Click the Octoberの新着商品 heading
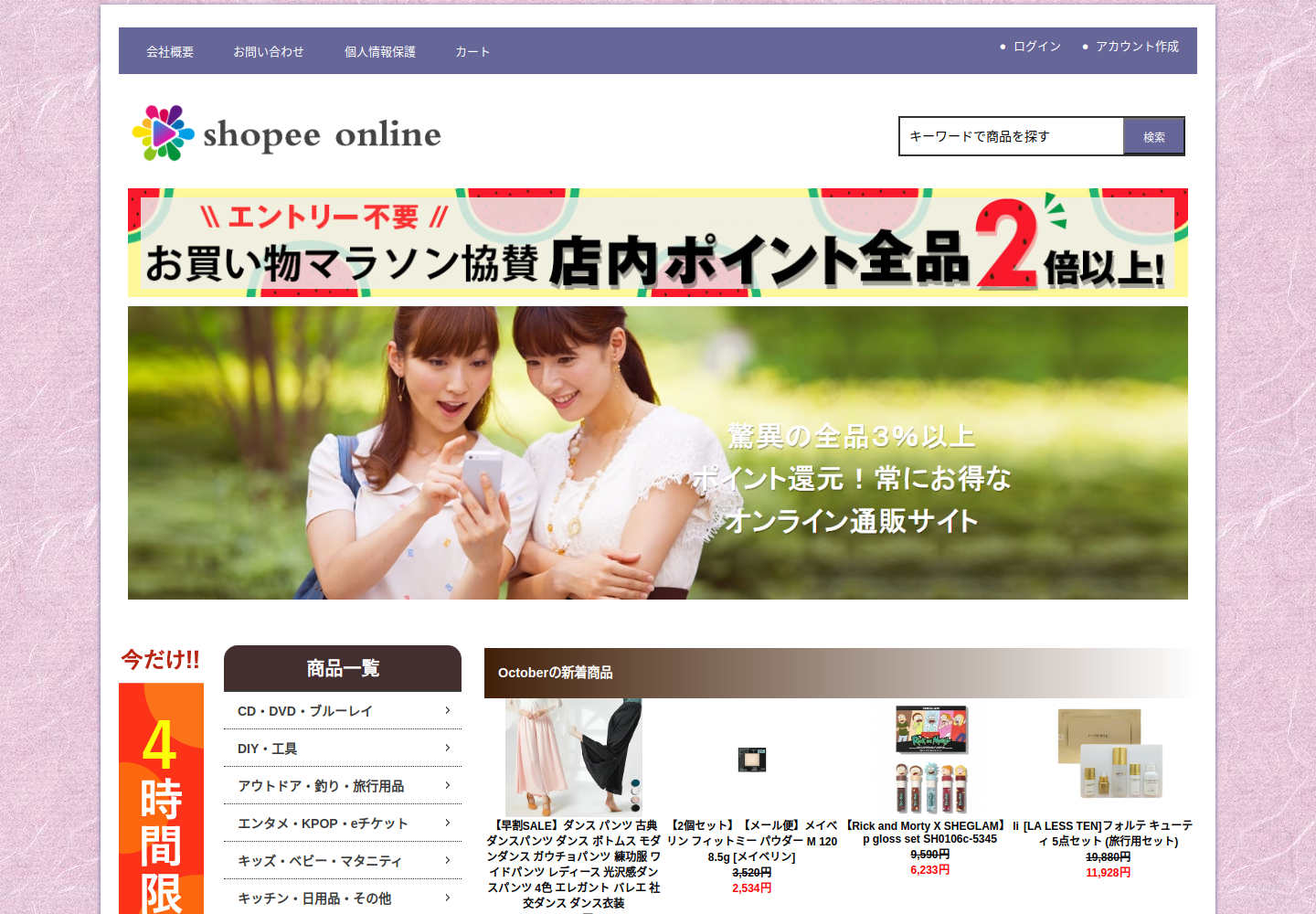 point(556,673)
